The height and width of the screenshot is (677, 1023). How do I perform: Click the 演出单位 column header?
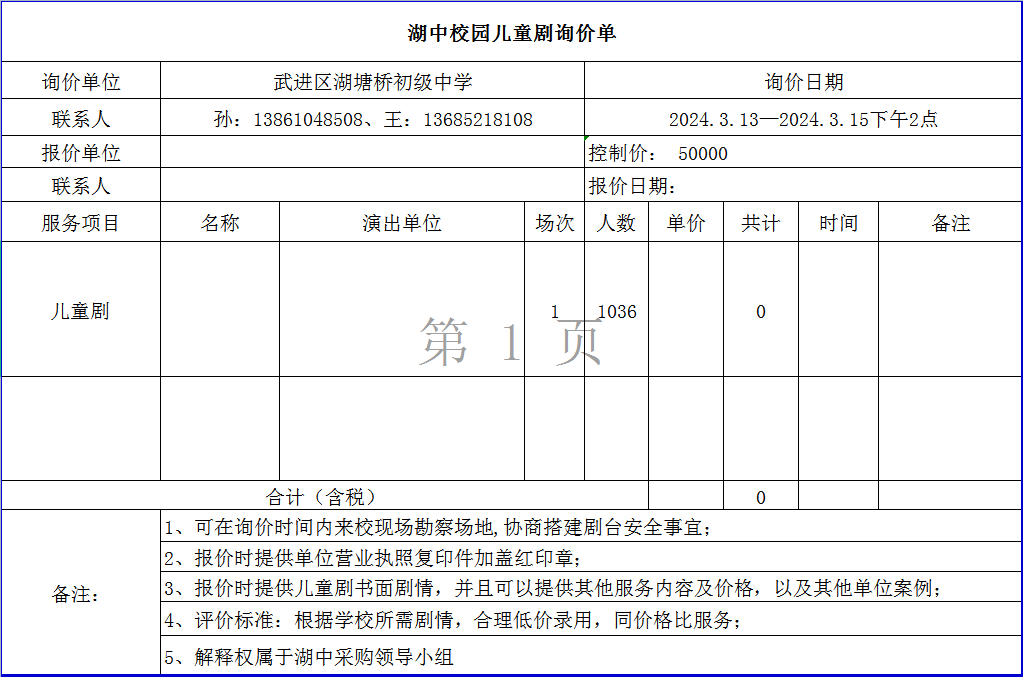point(402,222)
